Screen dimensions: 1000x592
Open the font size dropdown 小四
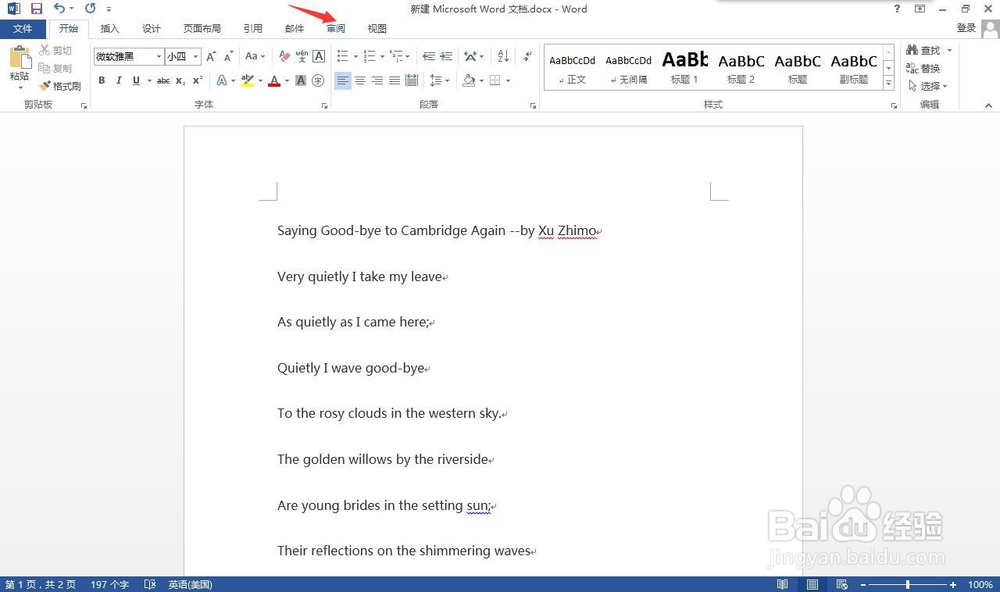pyautogui.click(x=196, y=56)
